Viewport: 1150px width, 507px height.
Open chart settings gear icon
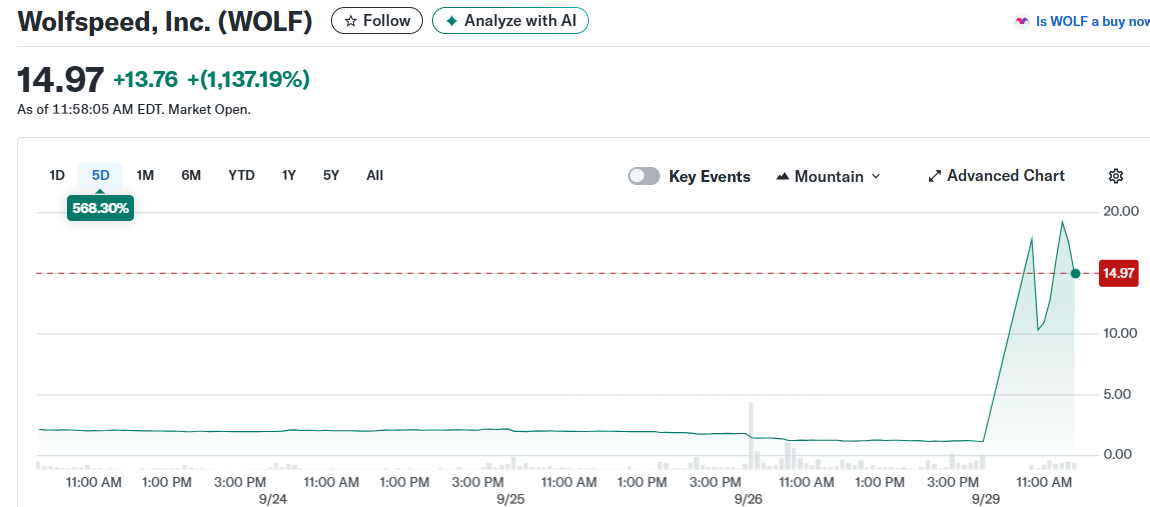(1116, 176)
